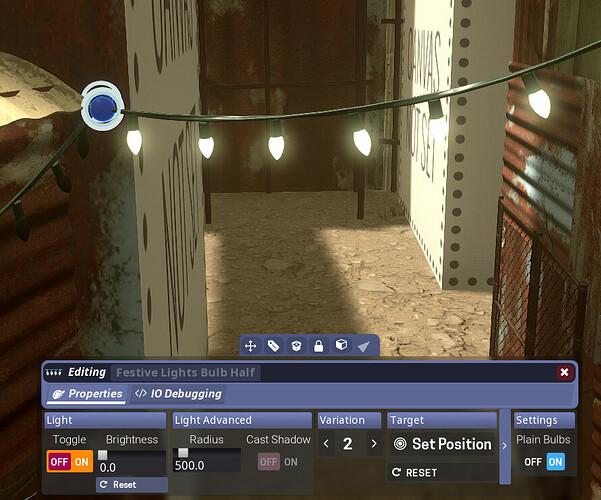Click the tag icon in toolbar
Screen dimensions: 601x500
point(274,346)
